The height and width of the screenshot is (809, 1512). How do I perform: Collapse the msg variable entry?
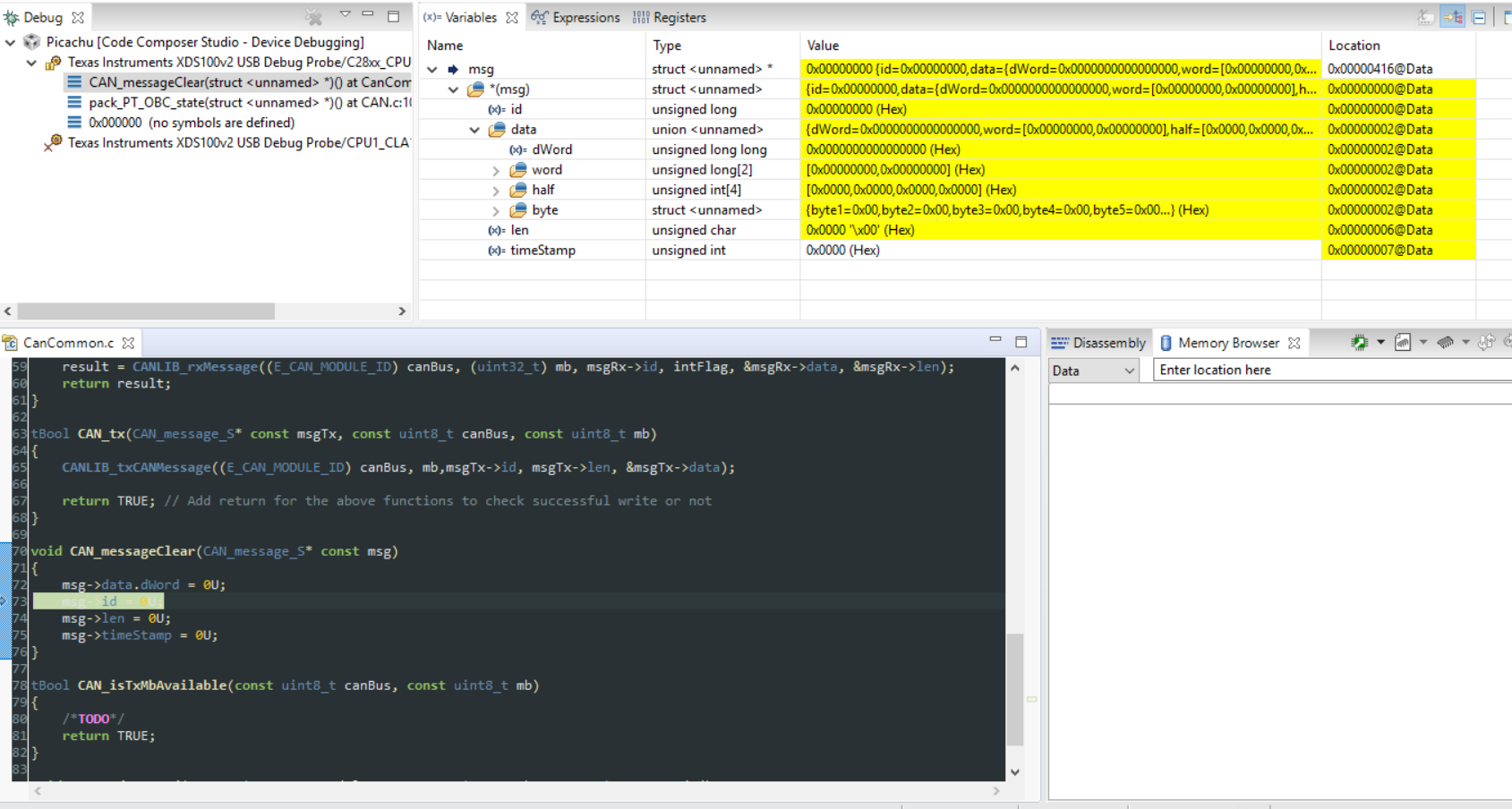click(x=432, y=68)
